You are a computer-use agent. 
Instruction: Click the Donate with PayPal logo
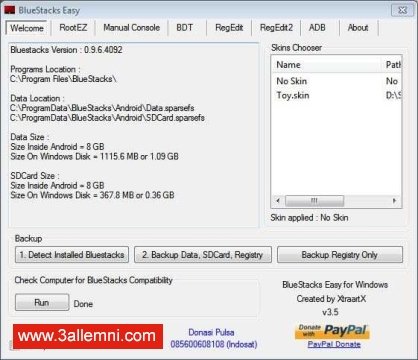point(332,331)
